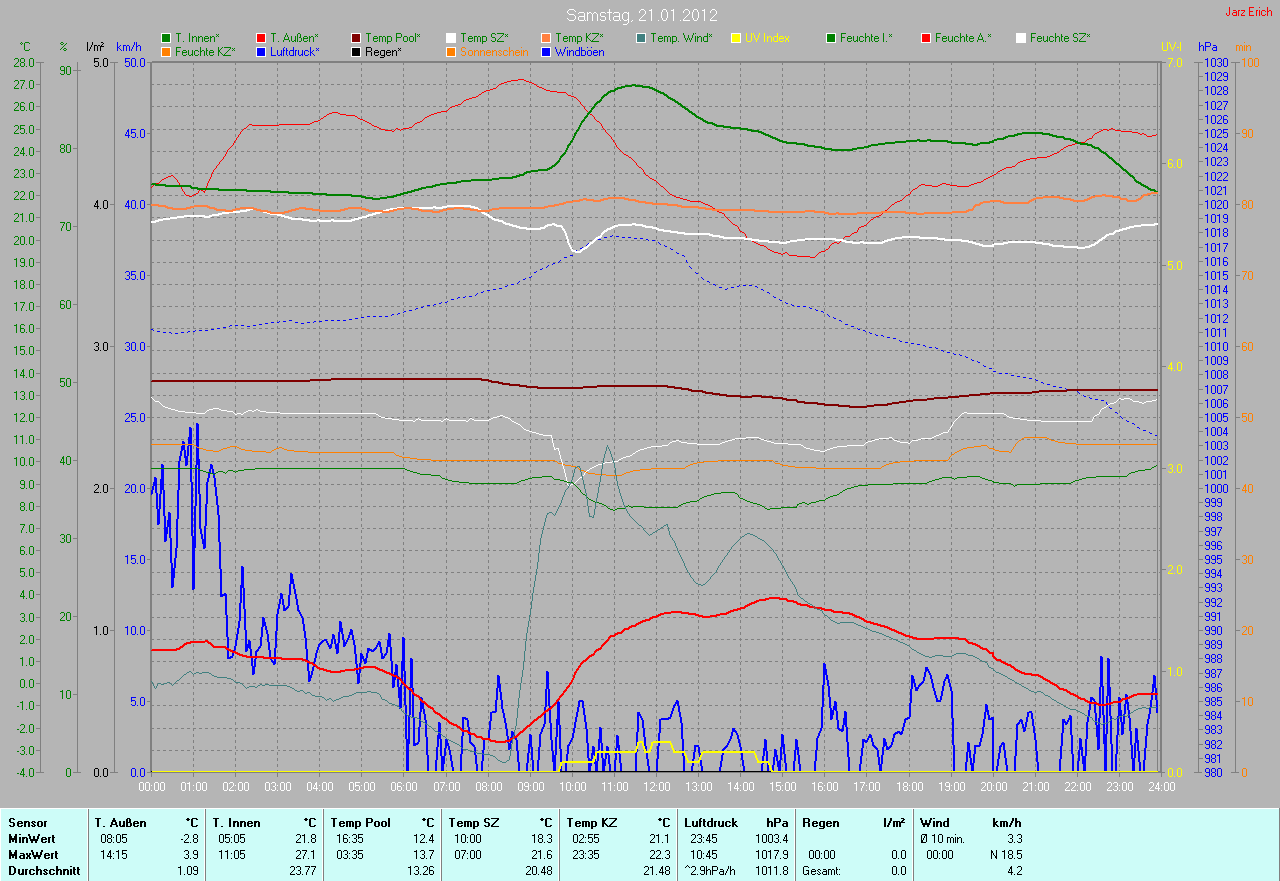Select the hPa axis header on right
Image resolution: width=1280 pixels, height=881 pixels.
[x=1209, y=47]
